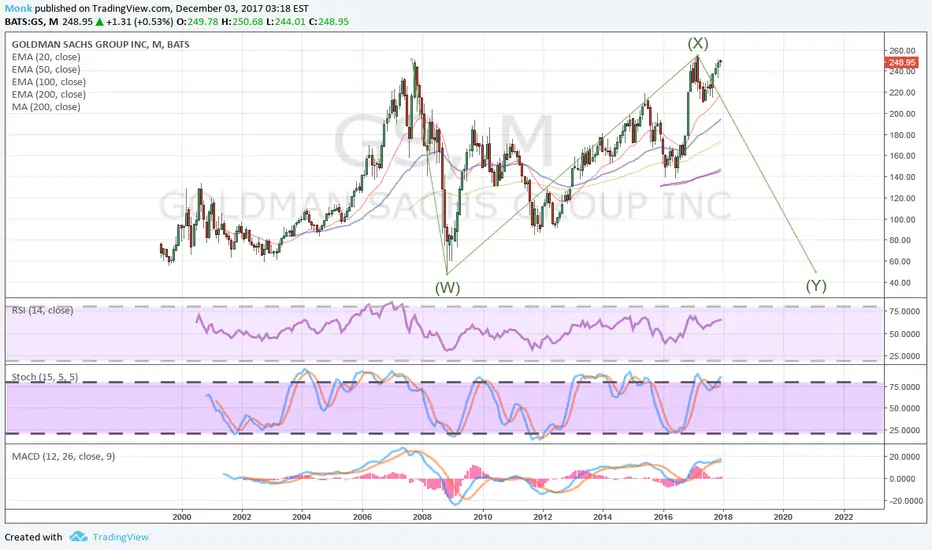Screen dimensions: 932x550
Task: Click the 2018 year label on time axis
Action: [723, 517]
